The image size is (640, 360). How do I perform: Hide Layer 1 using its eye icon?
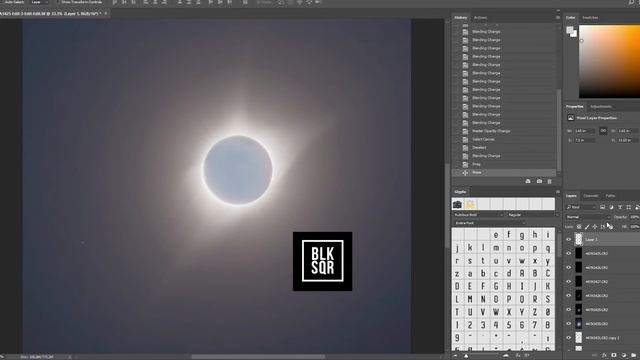click(569, 240)
